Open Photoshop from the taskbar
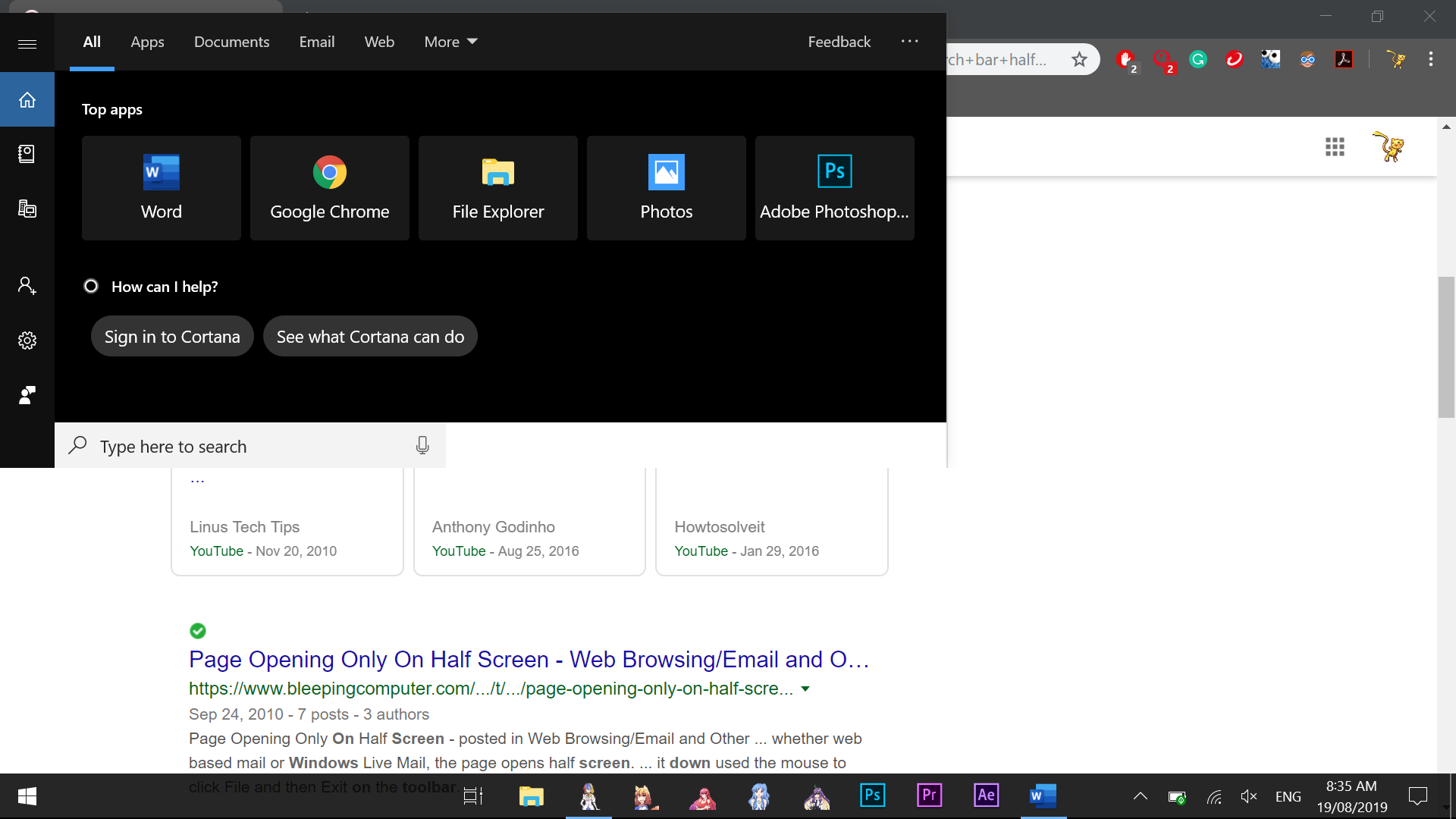Viewport: 1456px width, 819px height. (873, 795)
